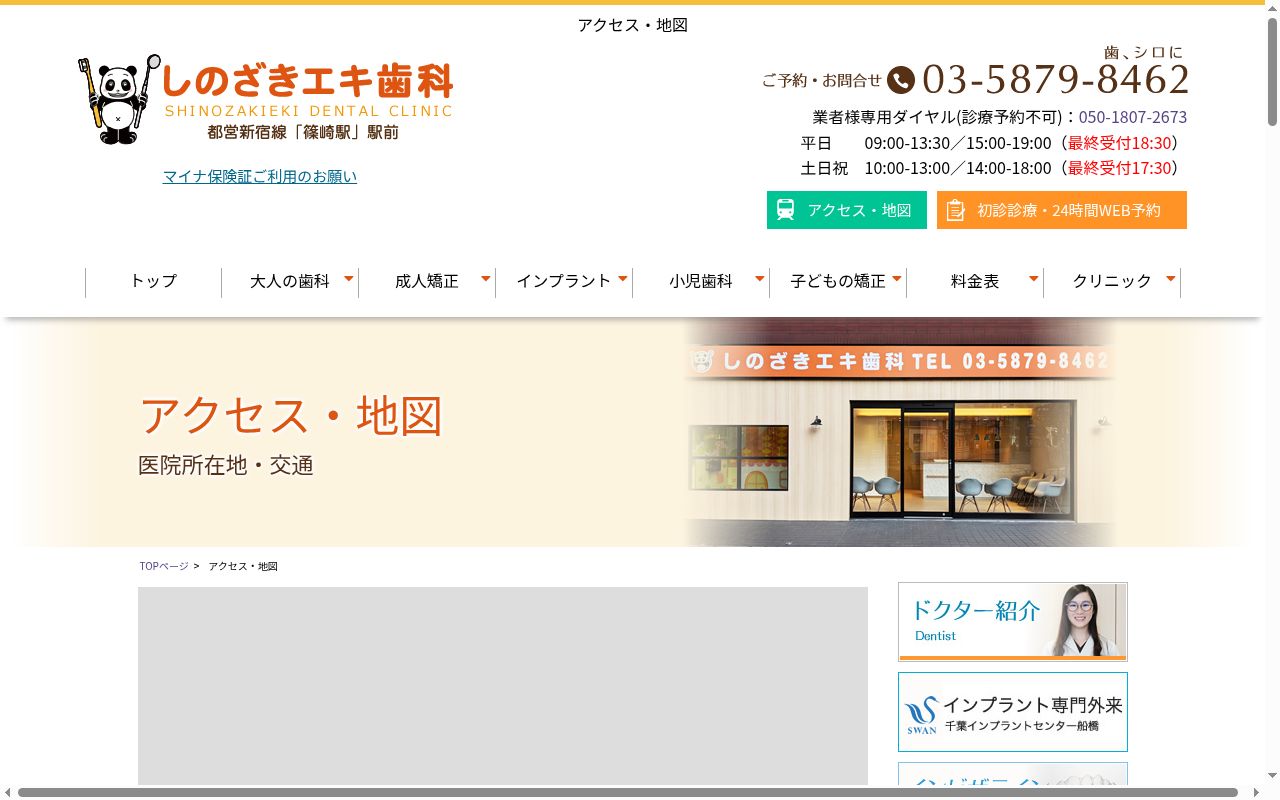Expand the クリニック dropdown arrow
Image resolution: width=1280 pixels, height=800 pixels.
coord(1171,278)
